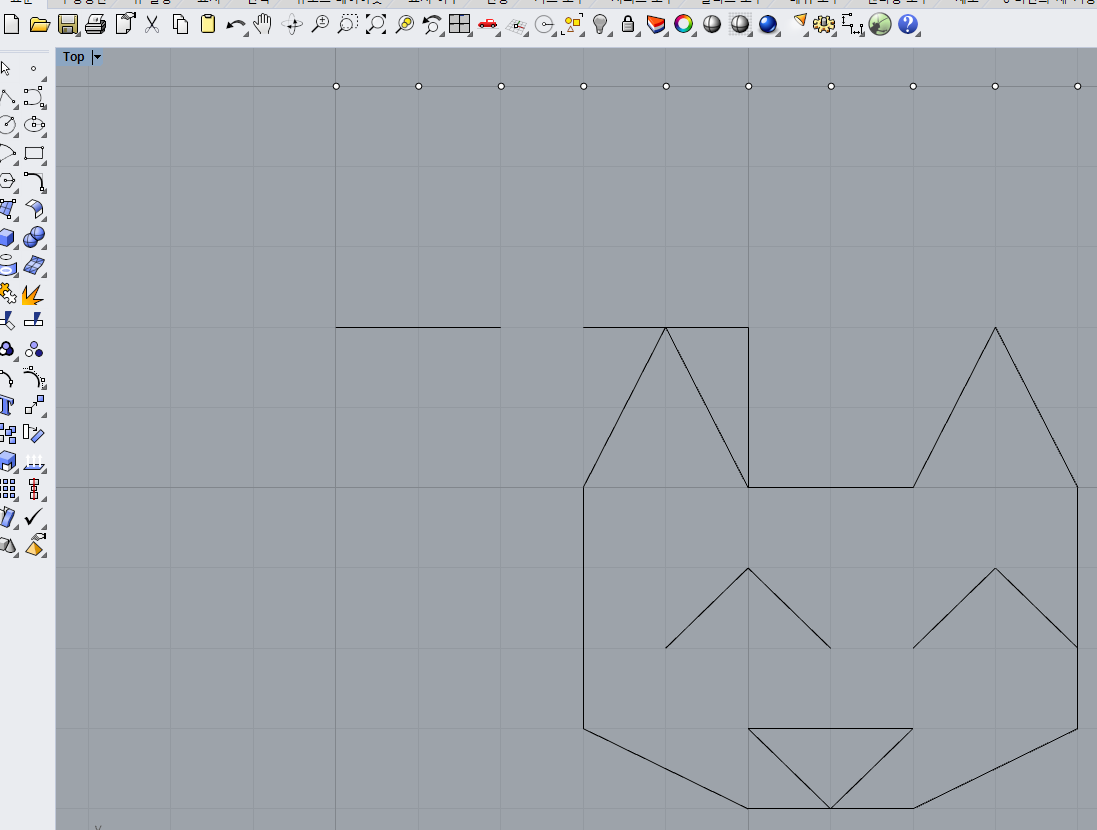Open Options with the gear icon
This screenshot has width=1097, height=830.
click(x=823, y=25)
